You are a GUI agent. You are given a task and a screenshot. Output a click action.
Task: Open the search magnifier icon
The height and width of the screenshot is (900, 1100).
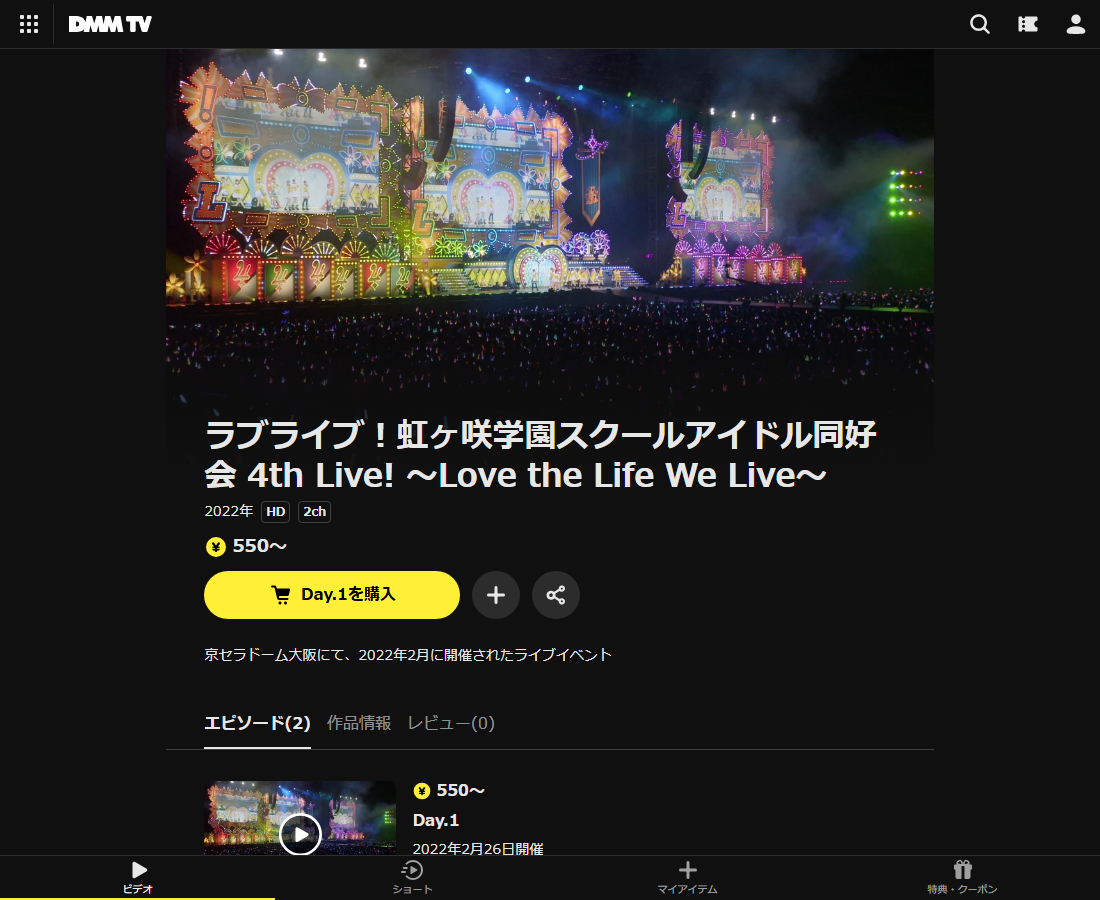979,25
